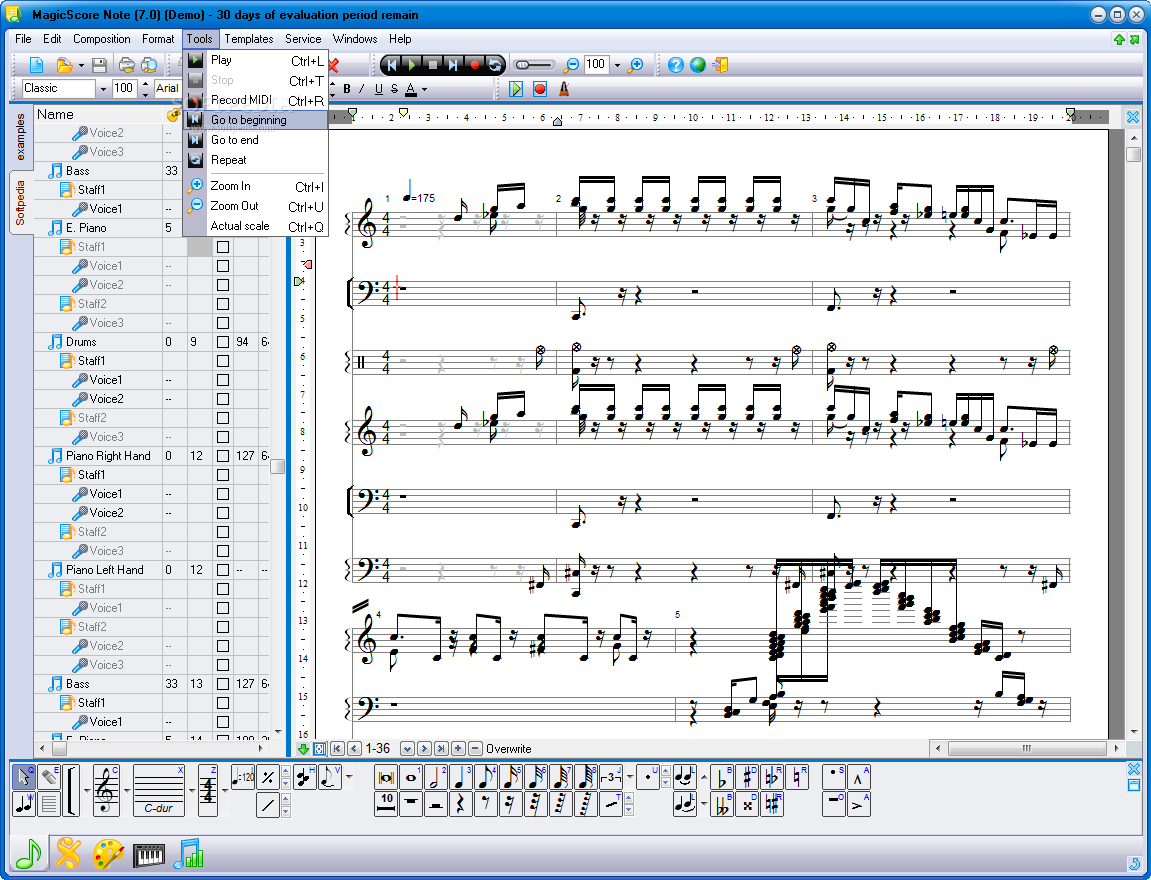Open the Classic style dropdown
Image resolution: width=1151 pixels, height=880 pixels.
click(103, 89)
